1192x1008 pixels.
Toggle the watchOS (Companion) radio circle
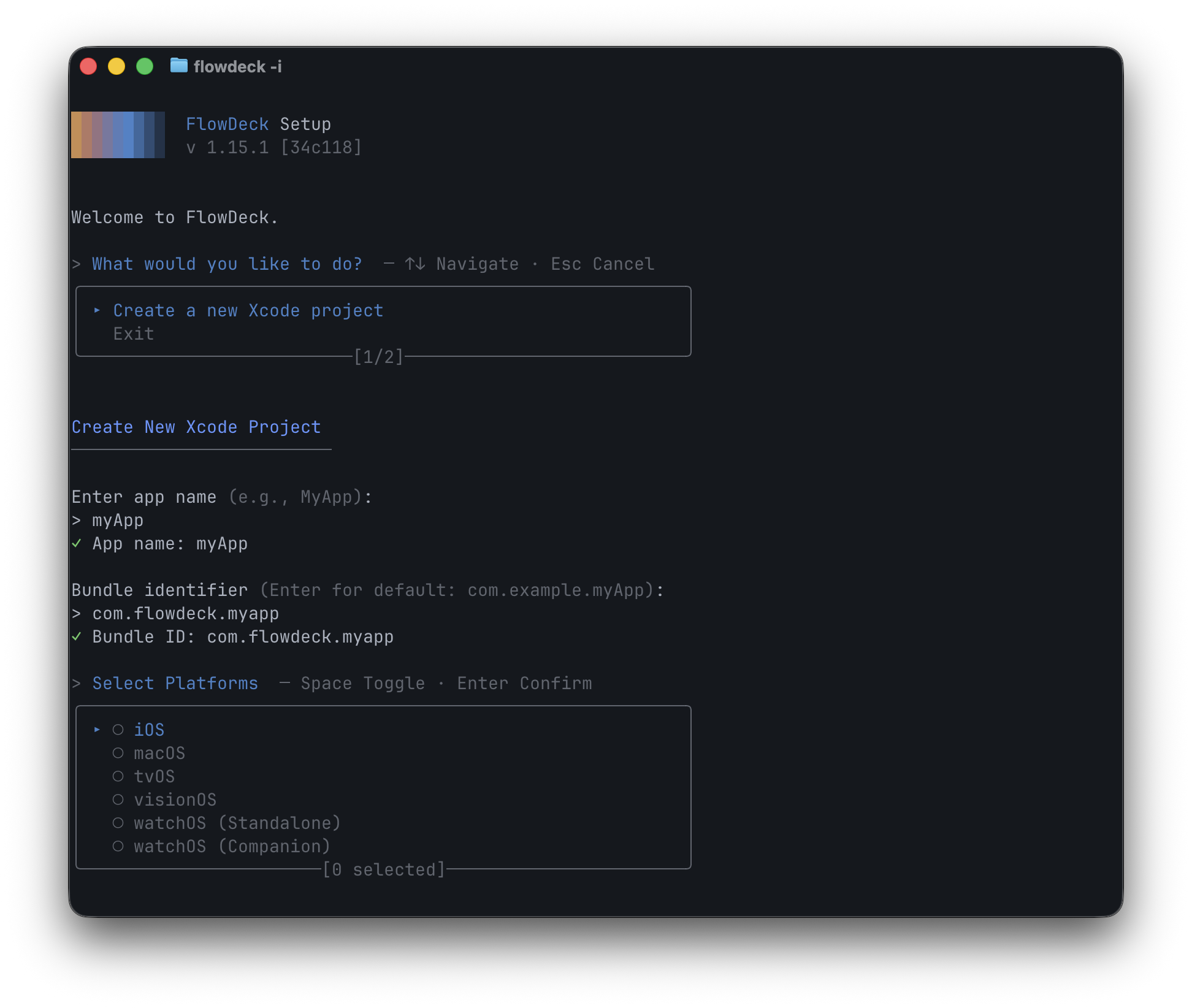(118, 846)
